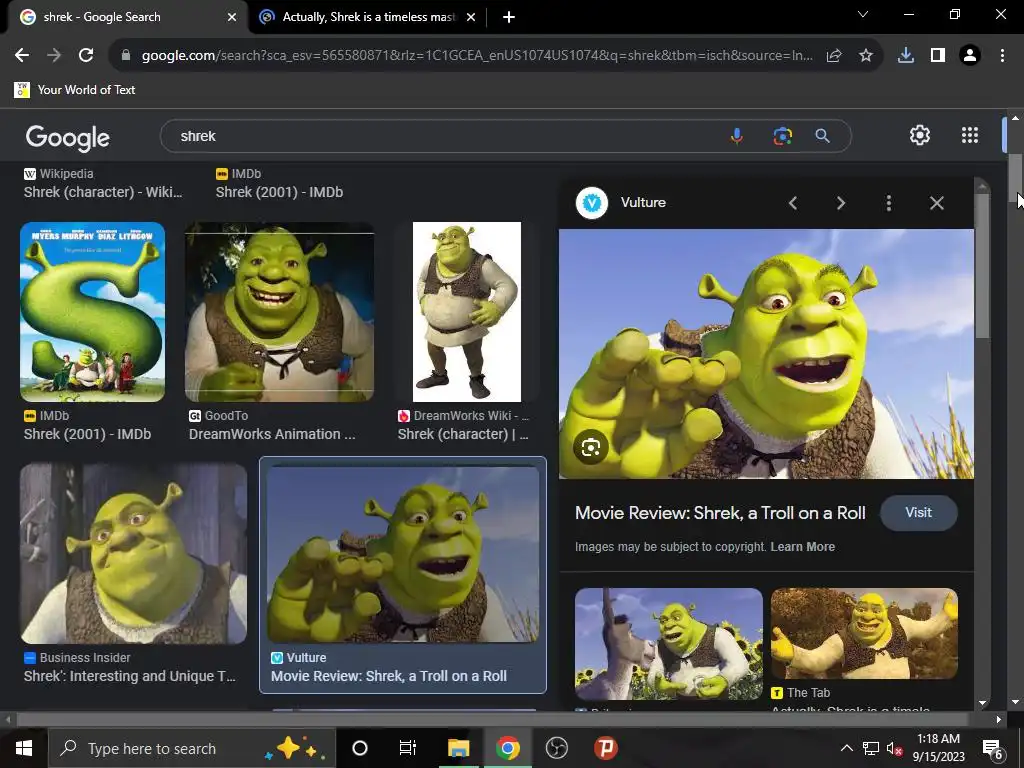Search by image with Google Lens
This screenshot has width=1024, height=768.
[782, 136]
